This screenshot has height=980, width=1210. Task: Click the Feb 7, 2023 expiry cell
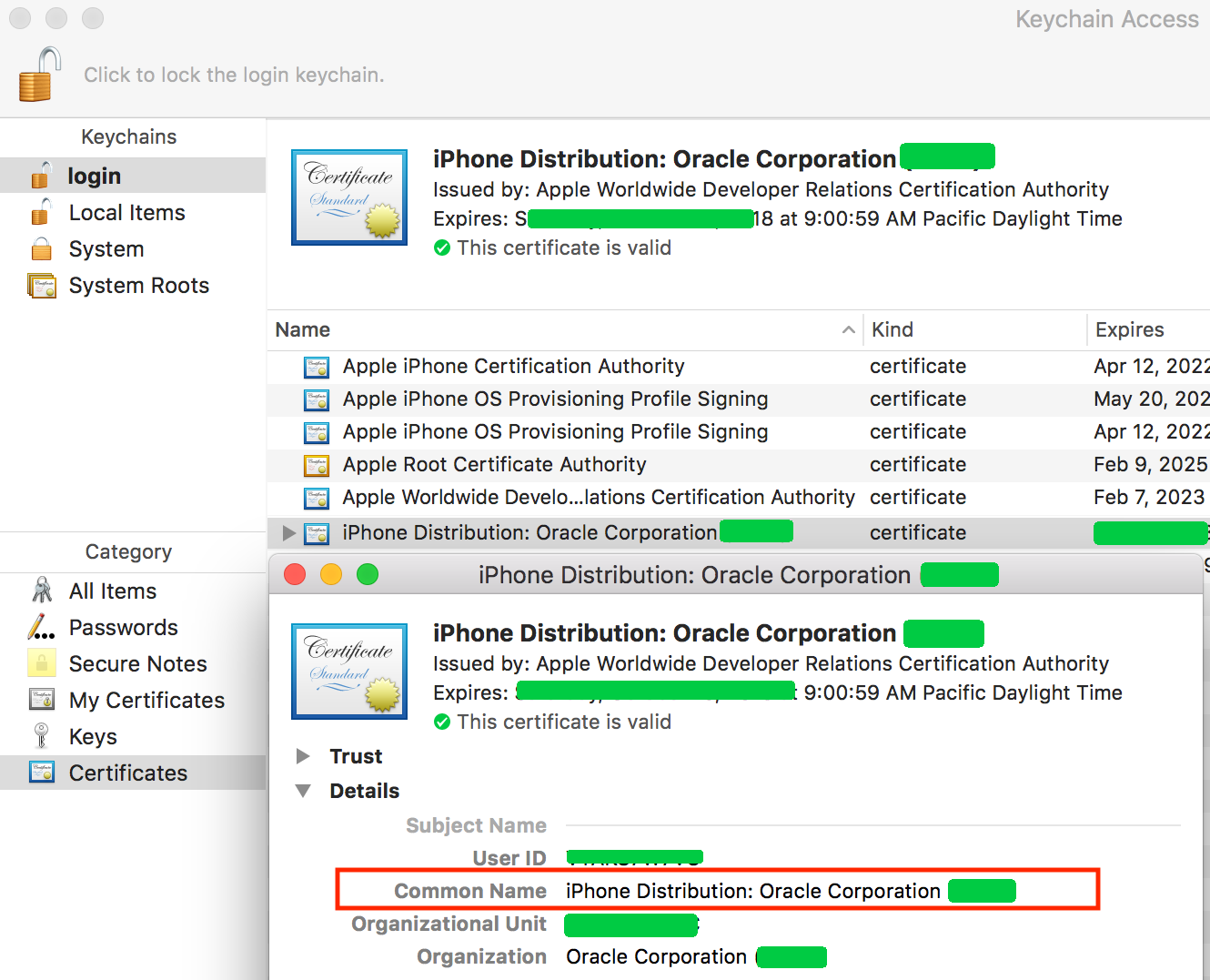(x=1149, y=498)
